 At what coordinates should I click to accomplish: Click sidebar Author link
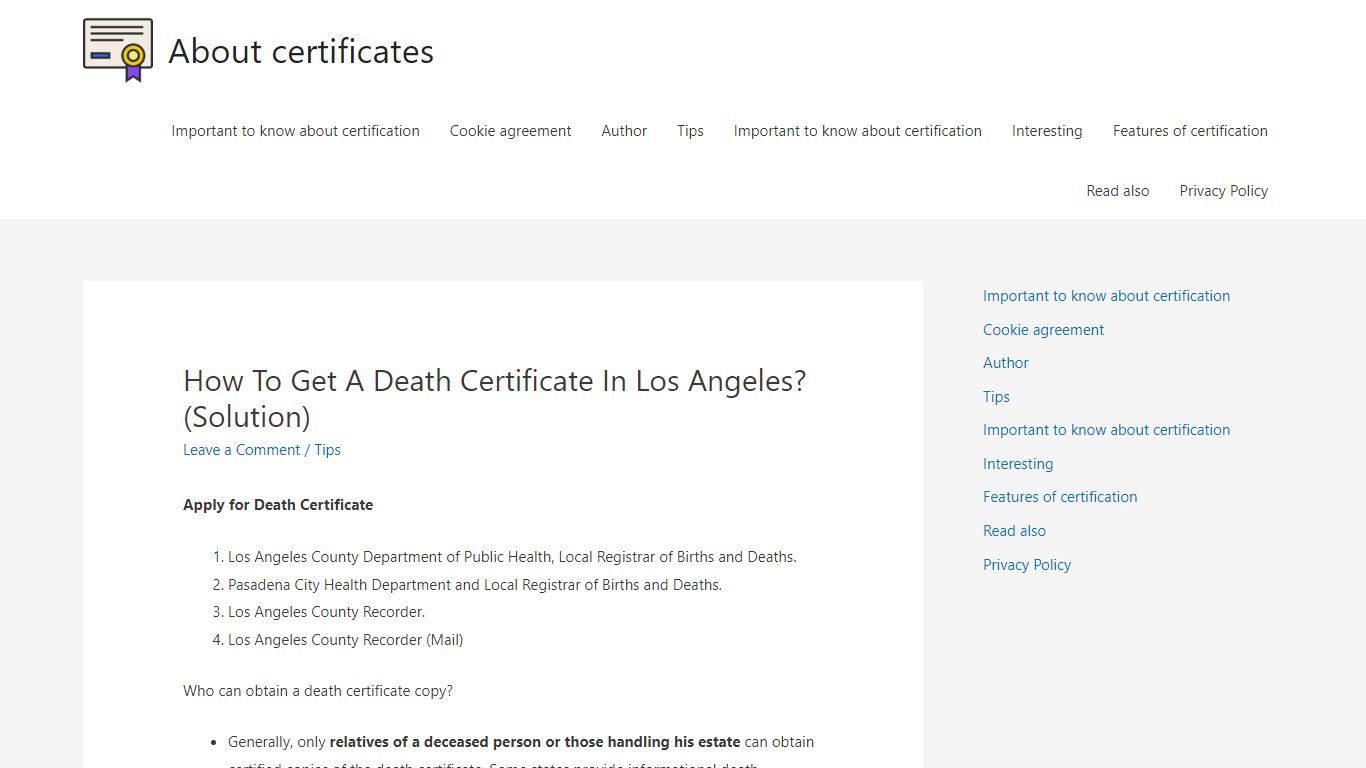(1005, 363)
